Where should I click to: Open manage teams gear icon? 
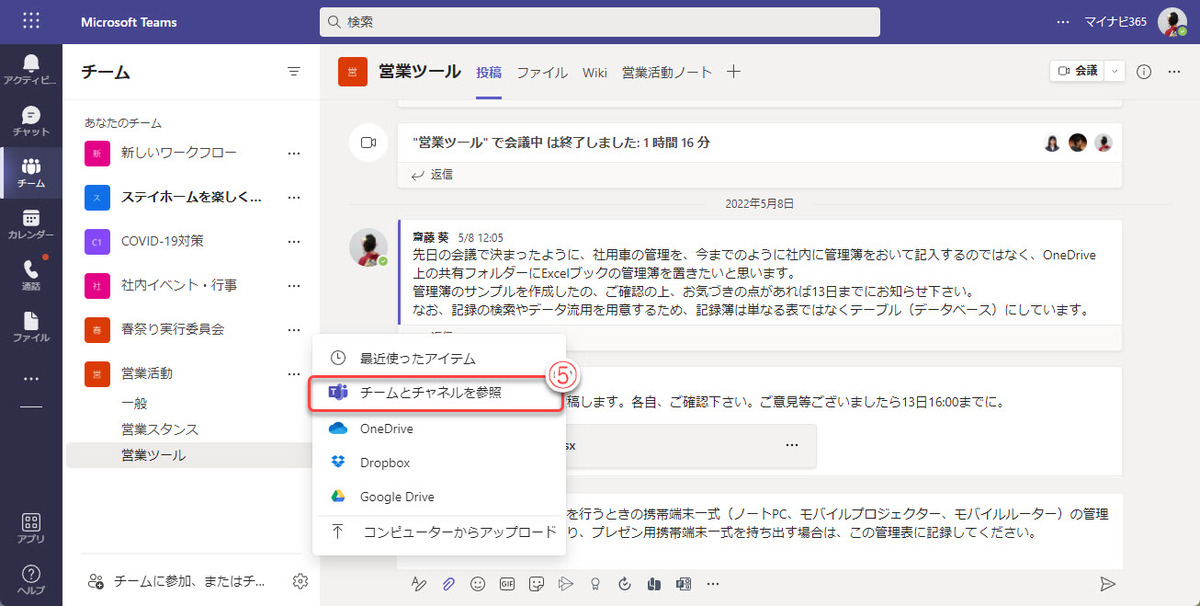pos(300,581)
